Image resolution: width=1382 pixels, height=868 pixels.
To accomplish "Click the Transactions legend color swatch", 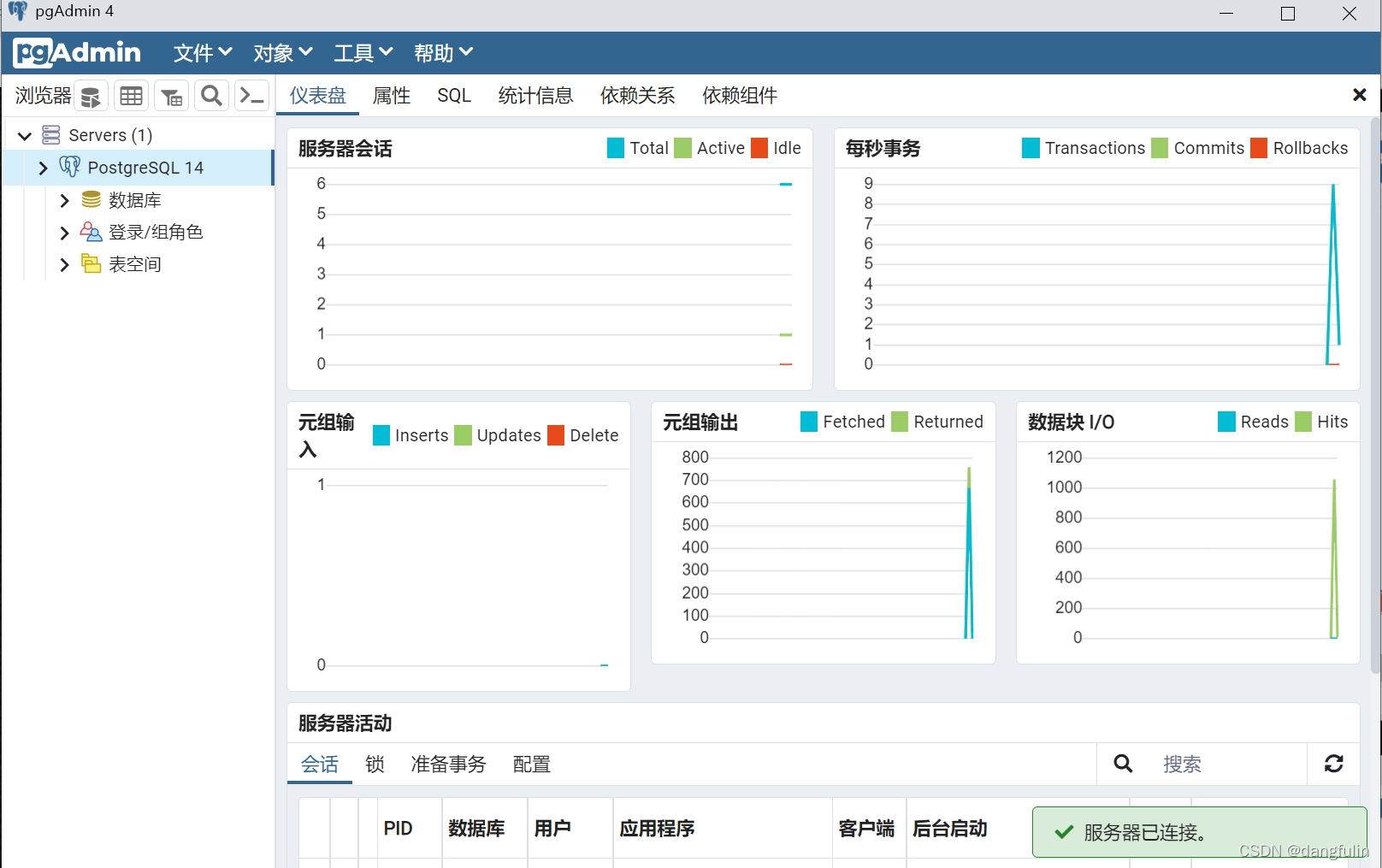I will (x=1031, y=148).
